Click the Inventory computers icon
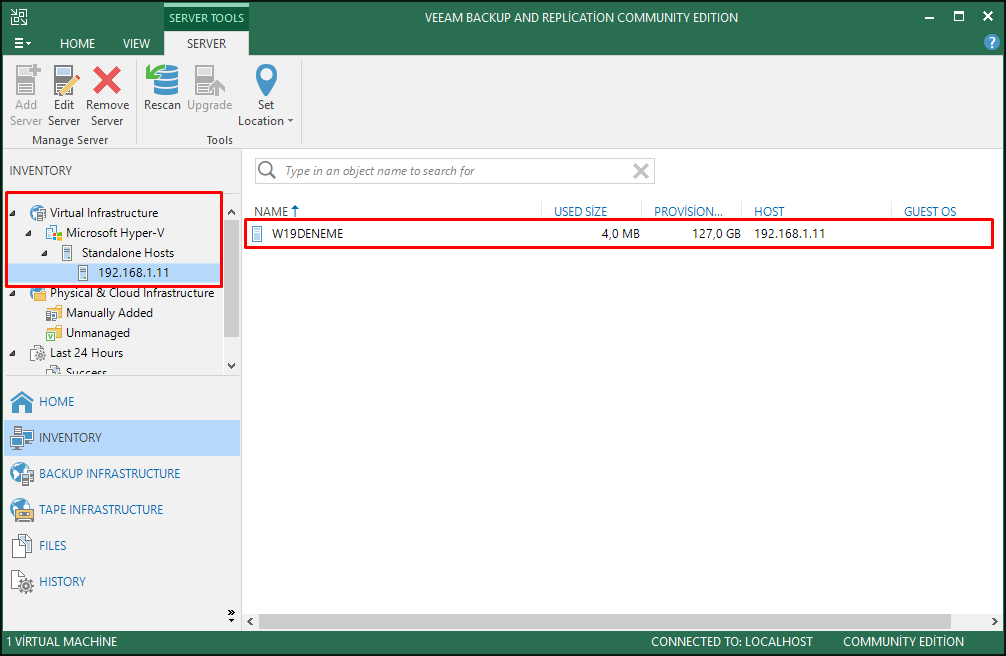 (22, 438)
